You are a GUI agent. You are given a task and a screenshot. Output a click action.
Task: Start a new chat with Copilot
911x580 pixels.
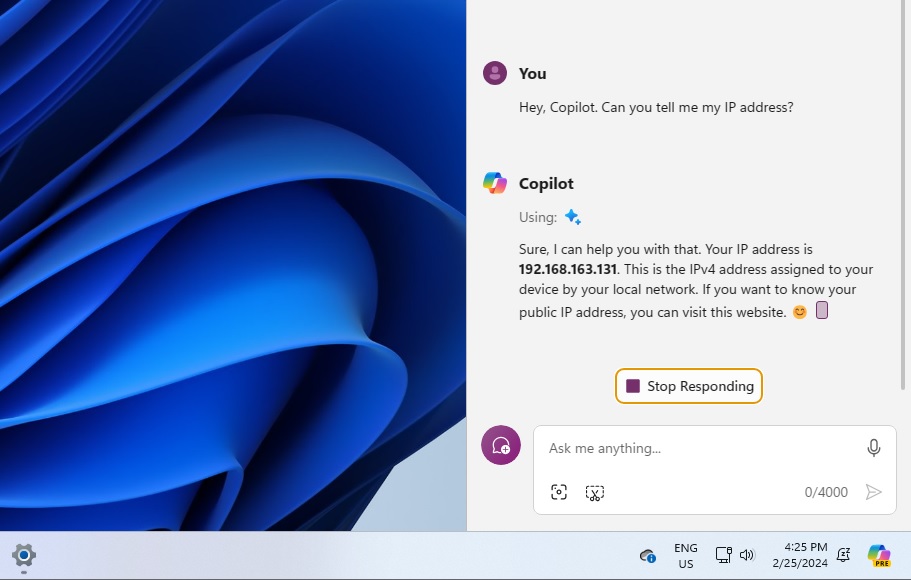coord(501,445)
